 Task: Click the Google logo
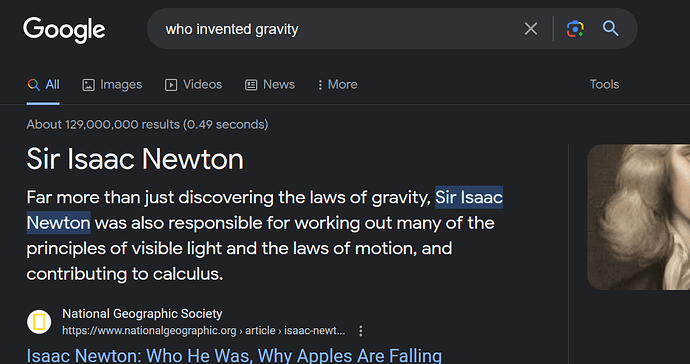[x=64, y=29]
